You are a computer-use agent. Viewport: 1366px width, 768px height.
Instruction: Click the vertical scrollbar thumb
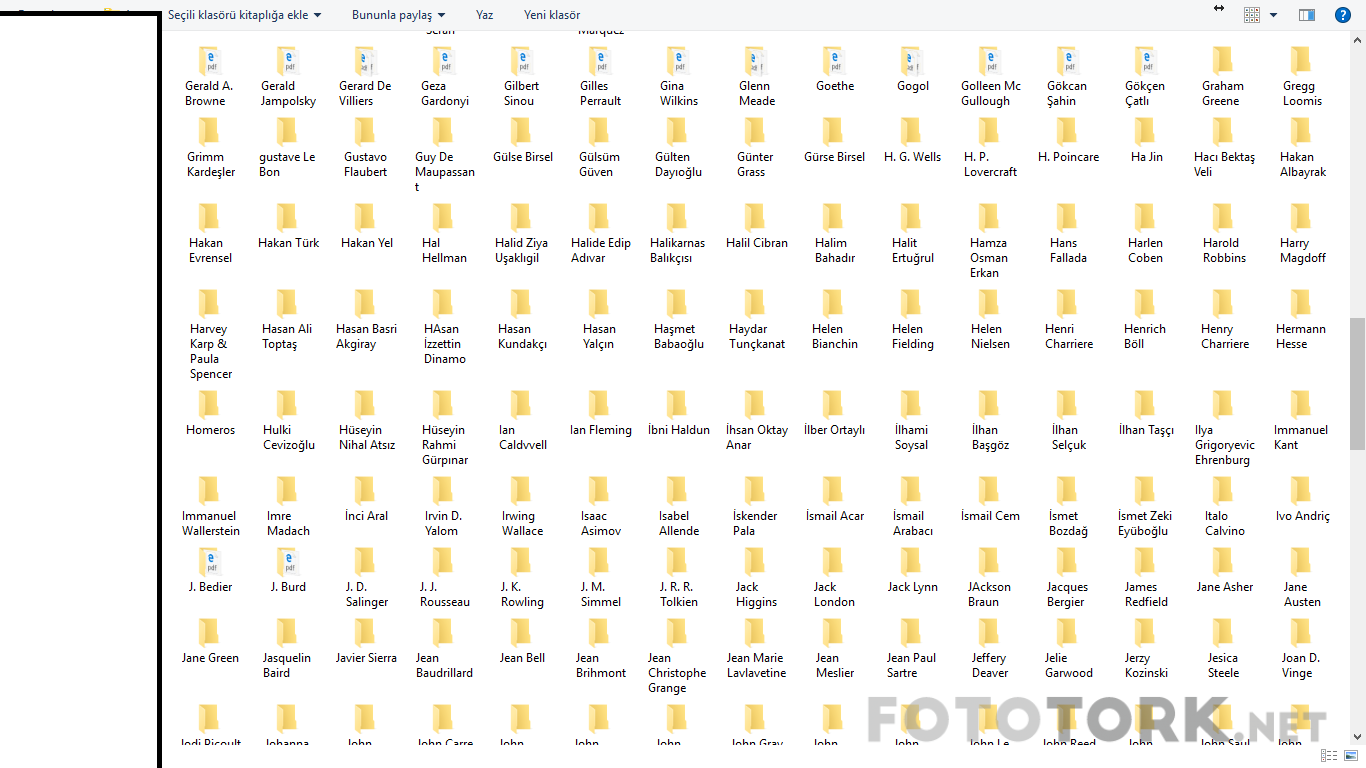pos(1358,384)
